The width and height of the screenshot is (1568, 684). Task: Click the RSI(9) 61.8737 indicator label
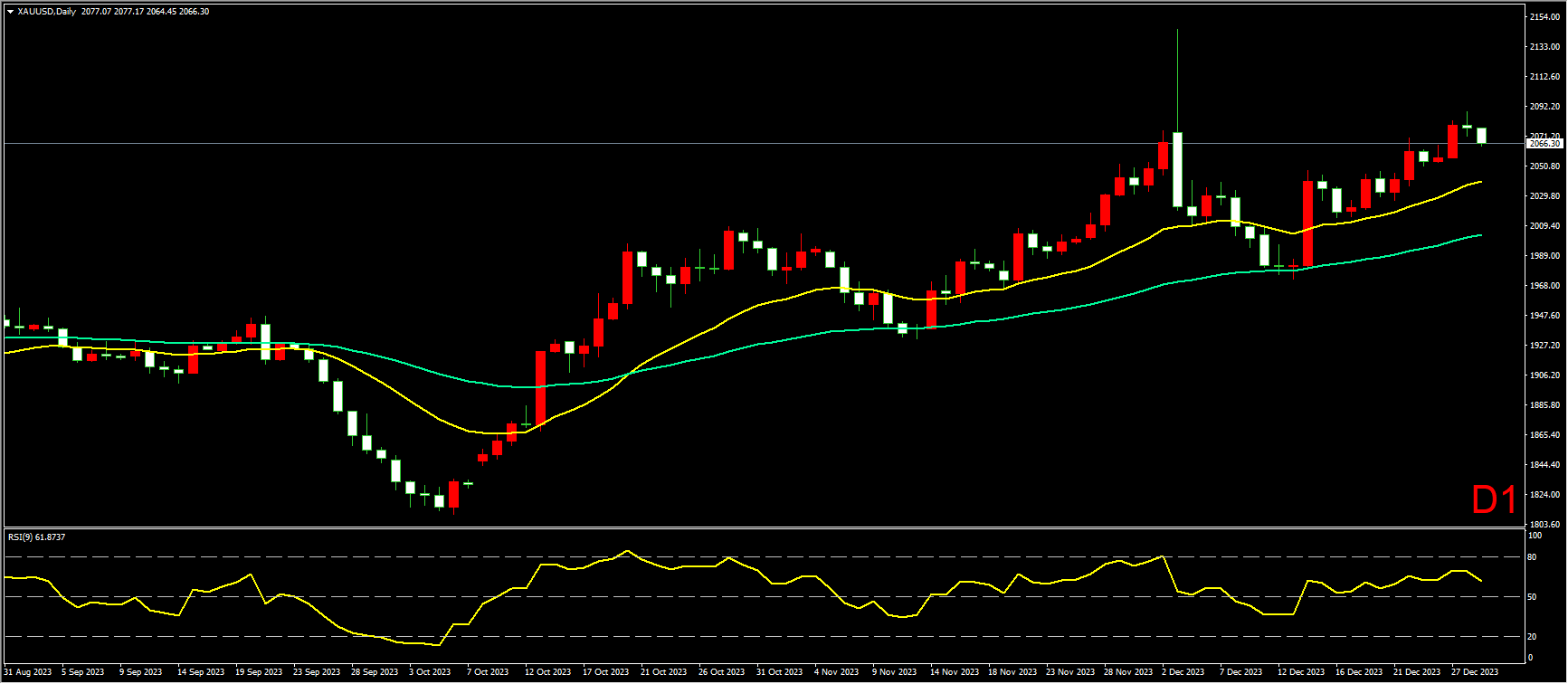36,537
